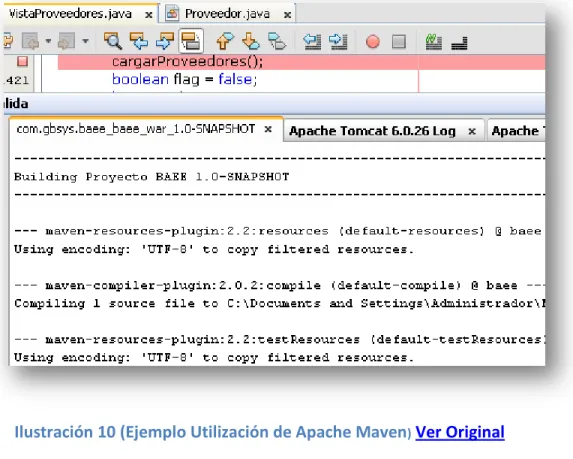Click the 'boolean flag = false;' line
The image size is (573, 459).
(x=185, y=79)
